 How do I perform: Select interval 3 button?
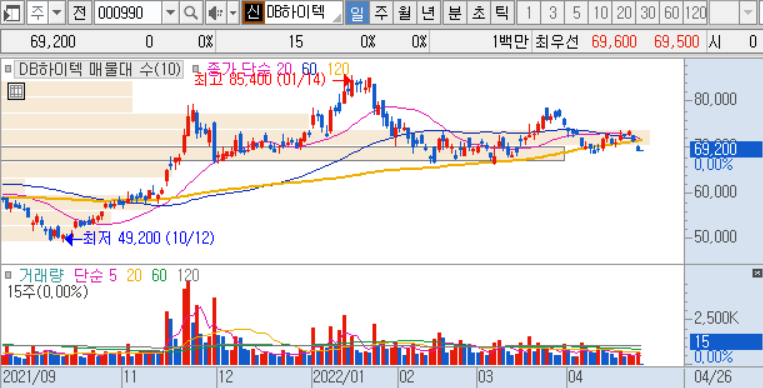[x=552, y=13]
